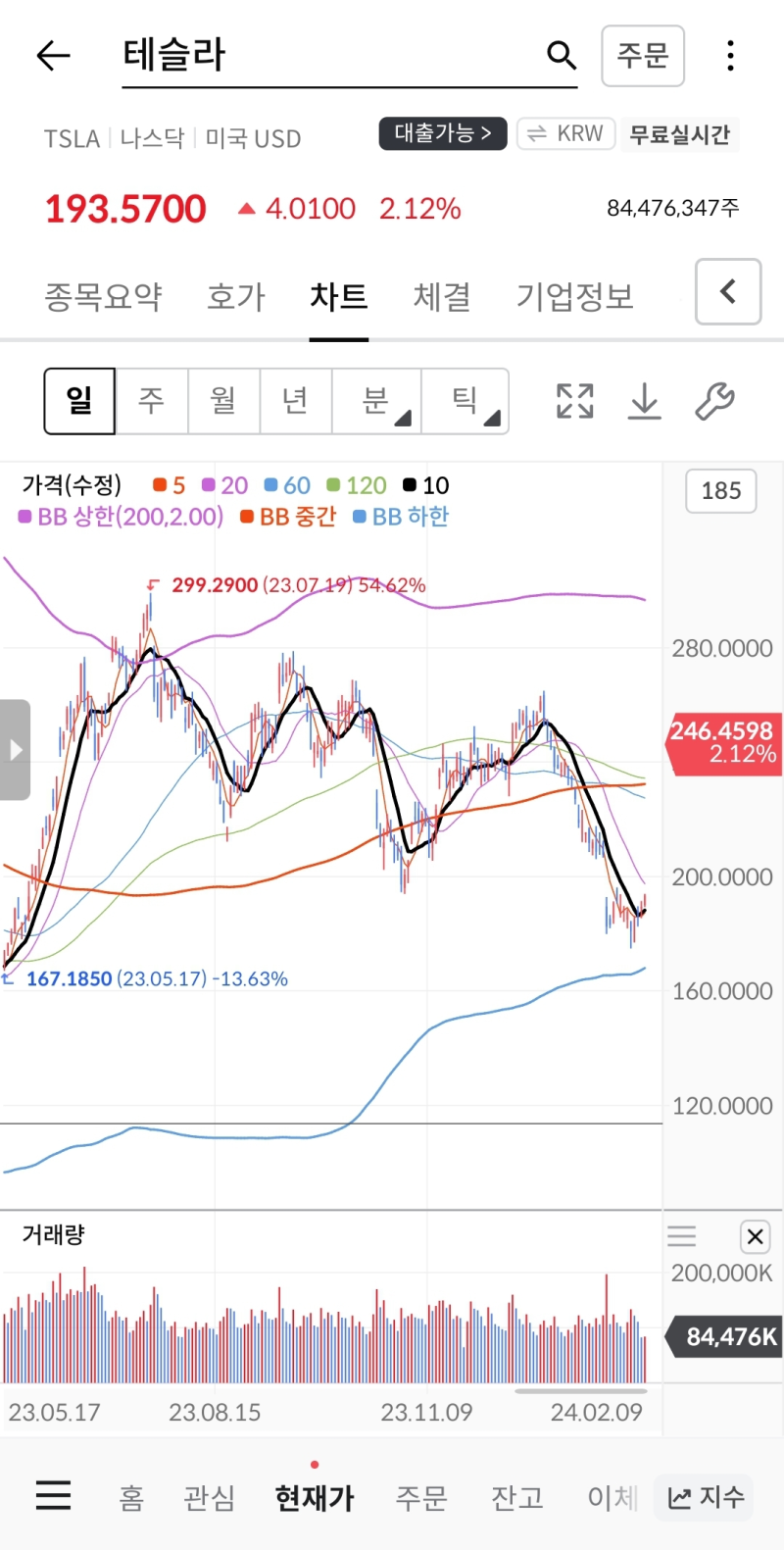The height and width of the screenshot is (1550, 784).
Task: Tap the 185 candle count box
Action: [x=721, y=490]
